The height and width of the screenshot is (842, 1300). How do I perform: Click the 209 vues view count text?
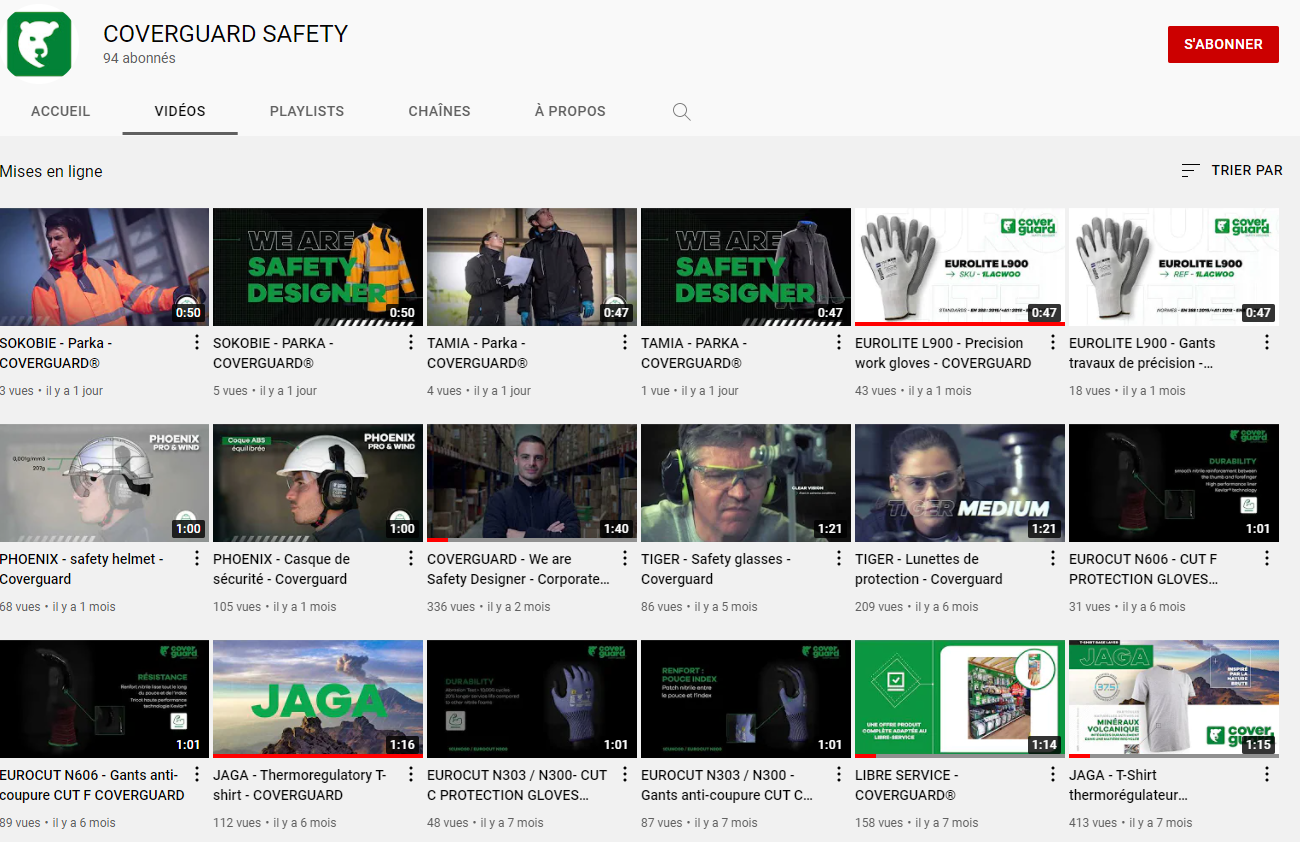point(880,607)
